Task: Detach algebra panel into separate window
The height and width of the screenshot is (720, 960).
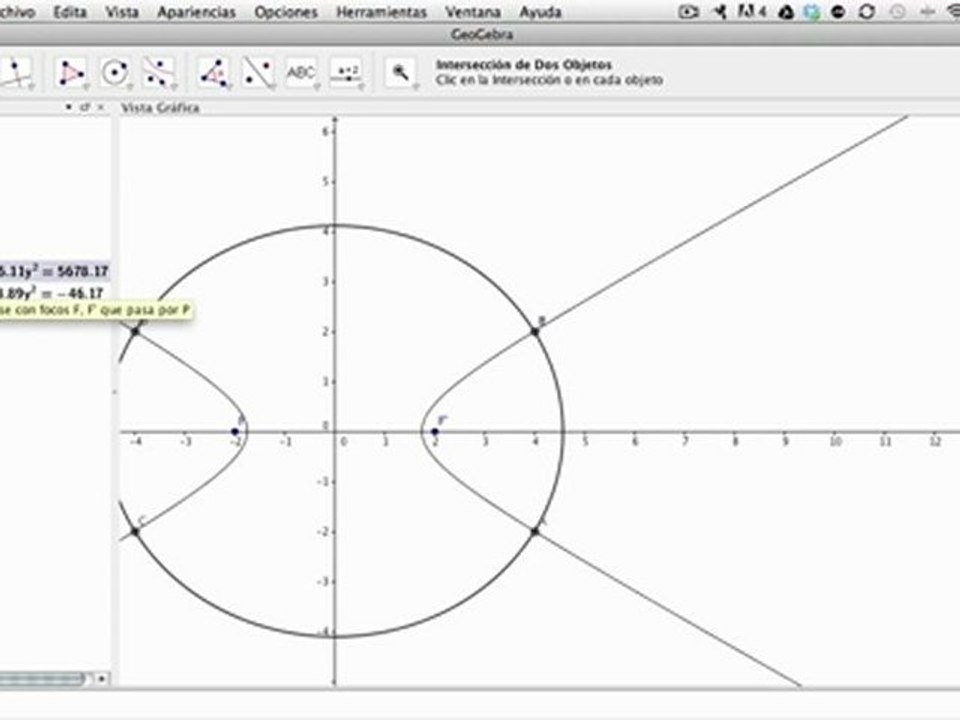Action: coord(84,107)
